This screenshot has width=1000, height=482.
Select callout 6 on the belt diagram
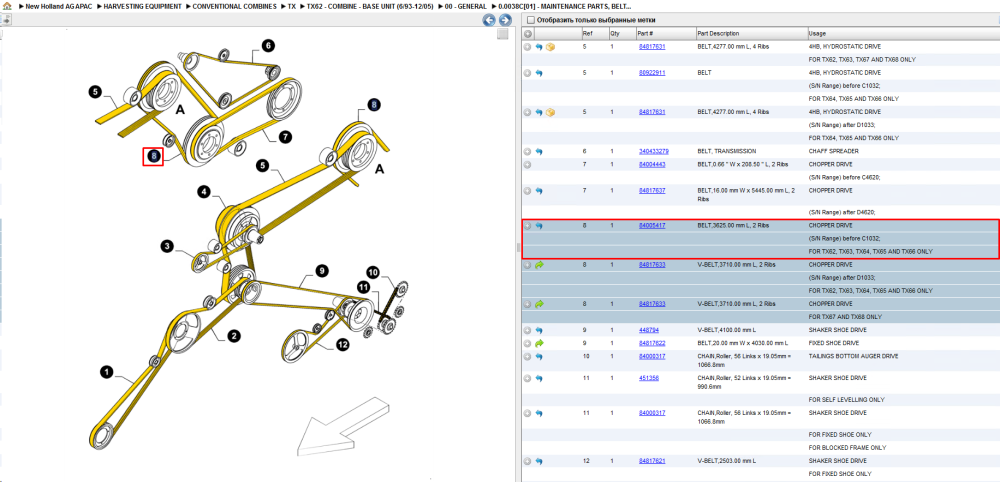click(x=267, y=45)
